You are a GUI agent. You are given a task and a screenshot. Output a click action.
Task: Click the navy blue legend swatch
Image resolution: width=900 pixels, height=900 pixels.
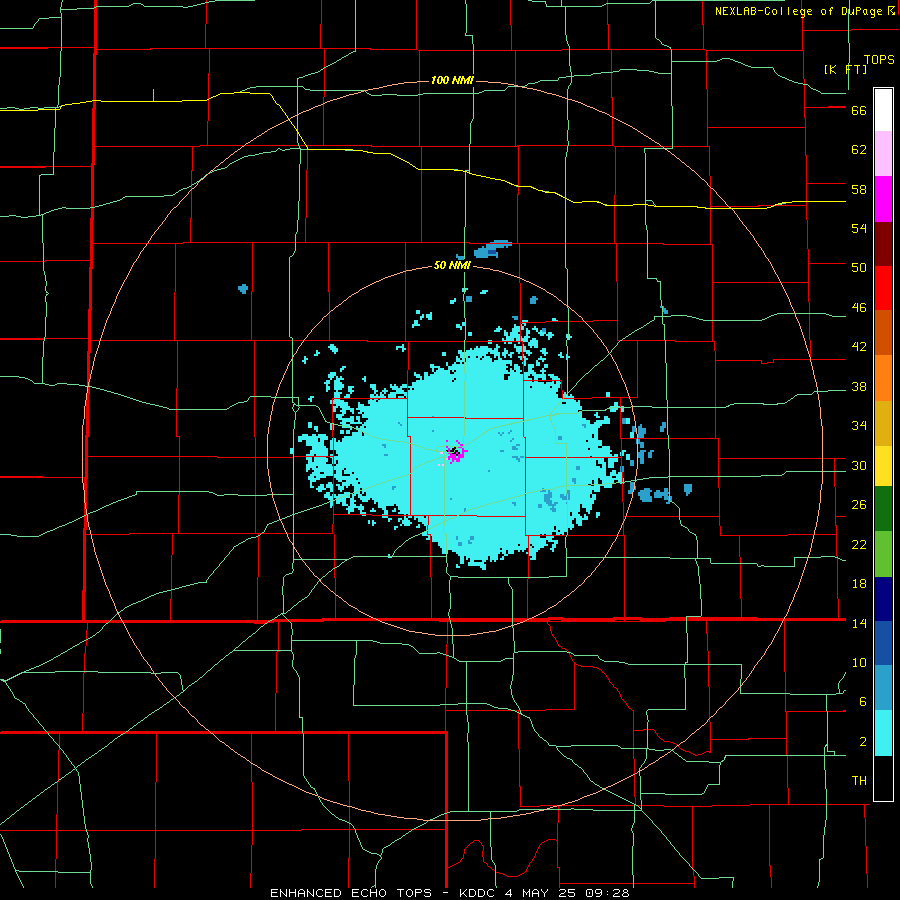883,599
